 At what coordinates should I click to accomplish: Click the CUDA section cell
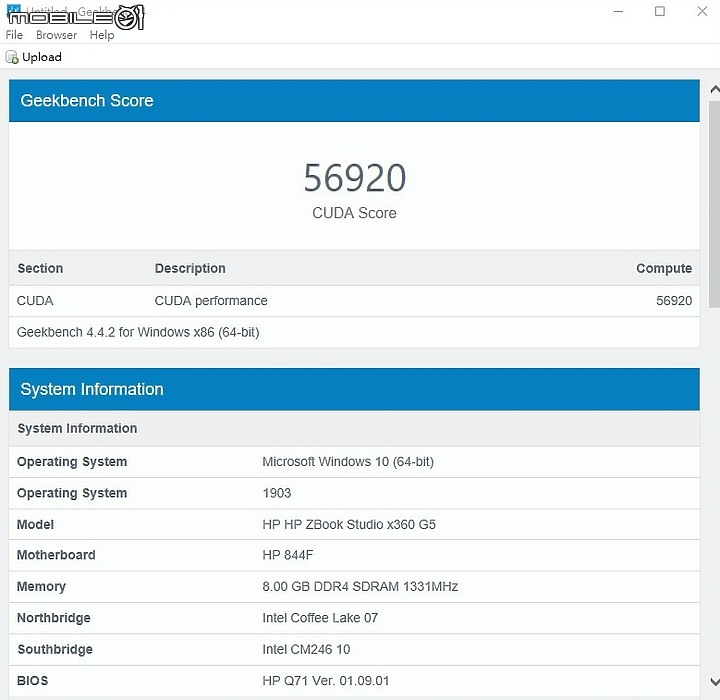tap(35, 301)
